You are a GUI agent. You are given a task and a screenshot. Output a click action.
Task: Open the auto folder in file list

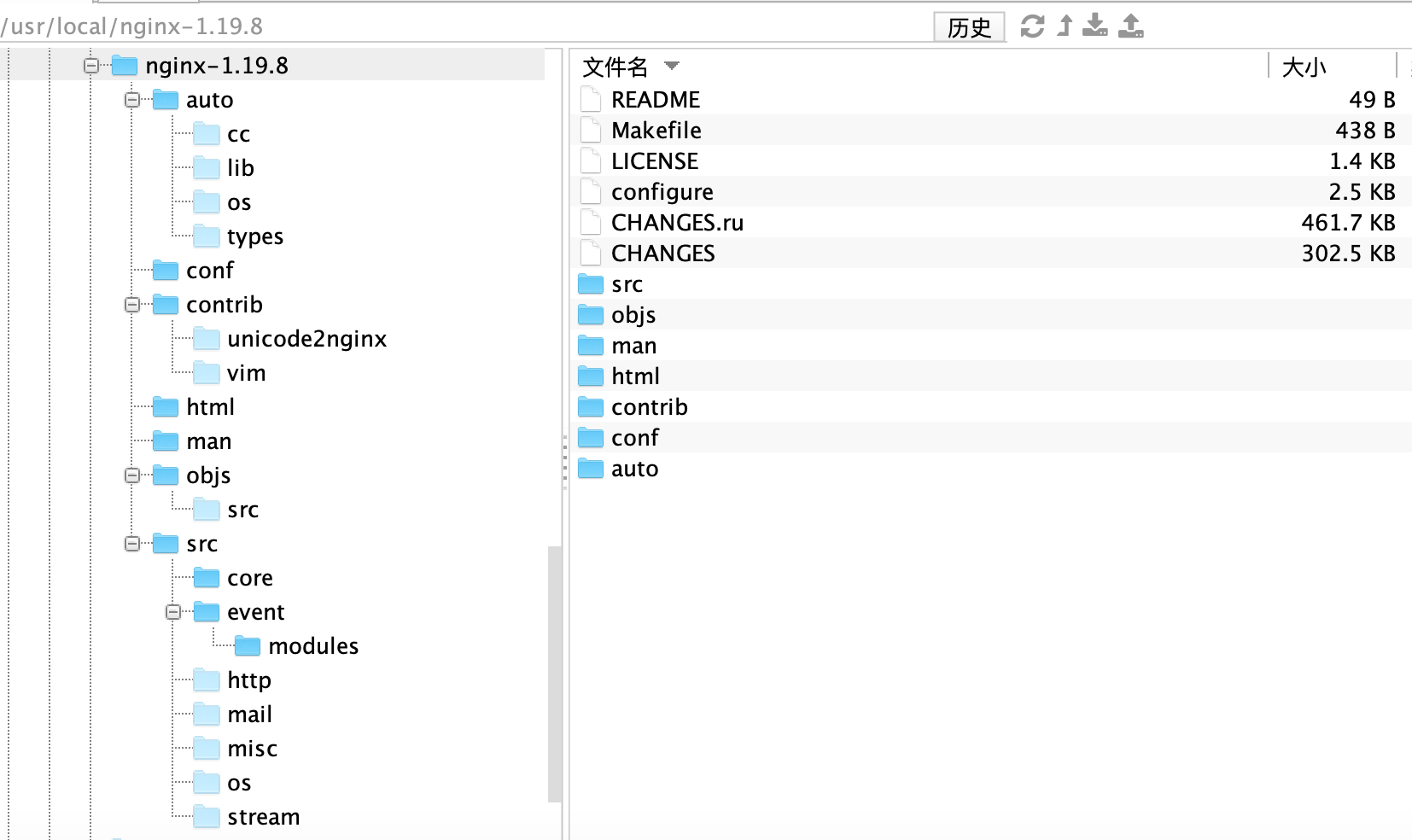click(x=618, y=468)
